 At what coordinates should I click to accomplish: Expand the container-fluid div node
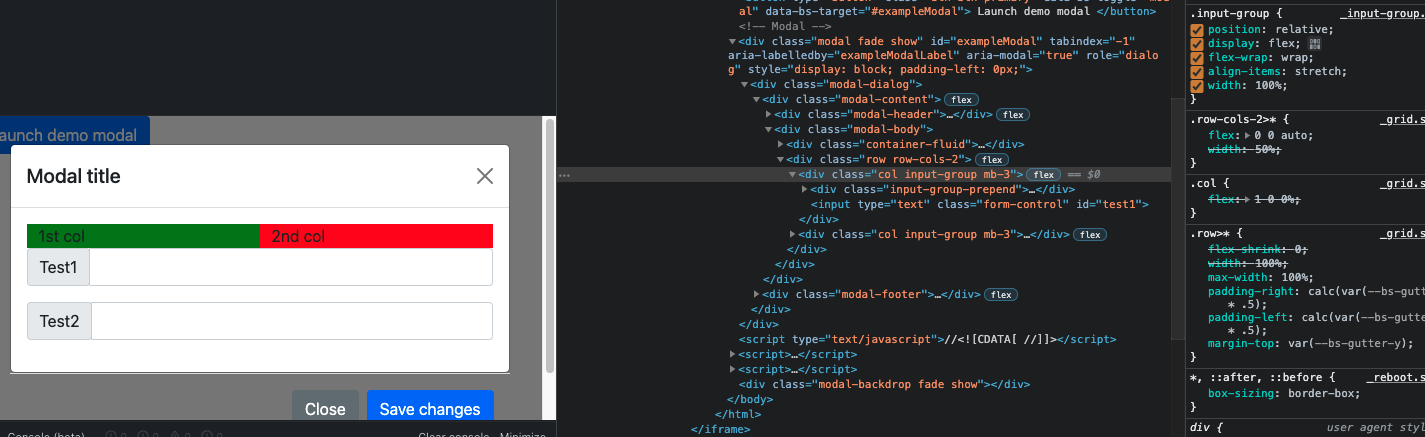coord(781,145)
